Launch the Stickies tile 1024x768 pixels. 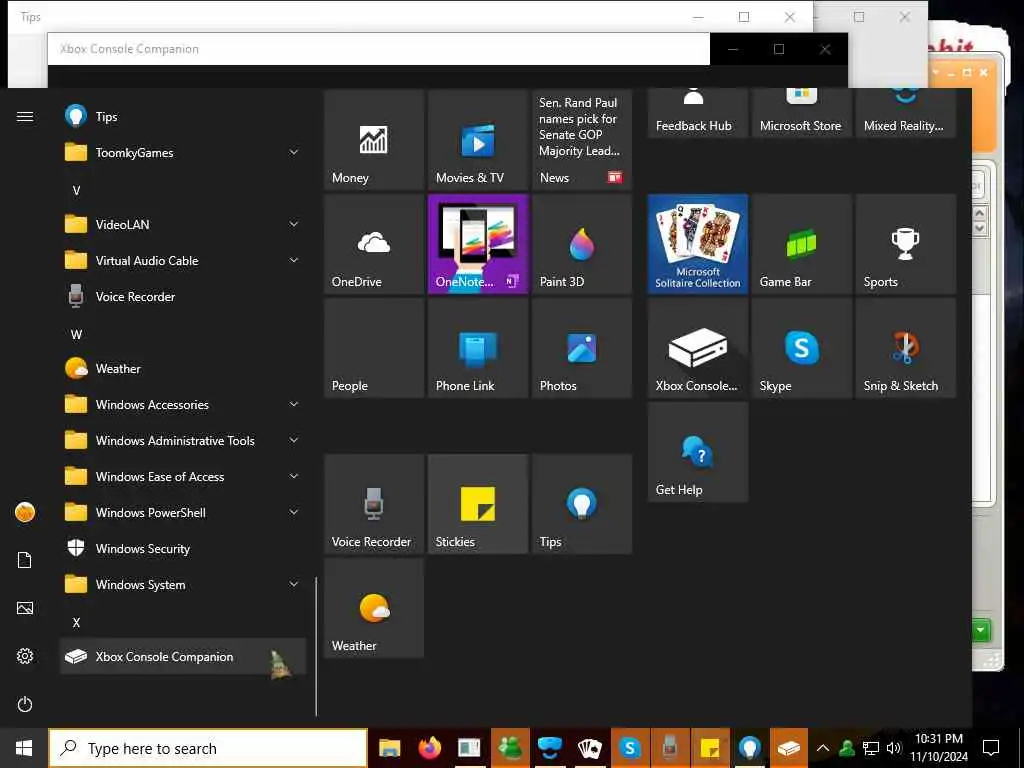coord(477,504)
